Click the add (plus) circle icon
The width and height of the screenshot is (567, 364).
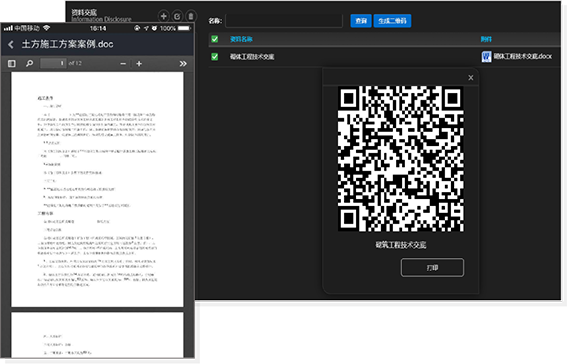pos(163,16)
